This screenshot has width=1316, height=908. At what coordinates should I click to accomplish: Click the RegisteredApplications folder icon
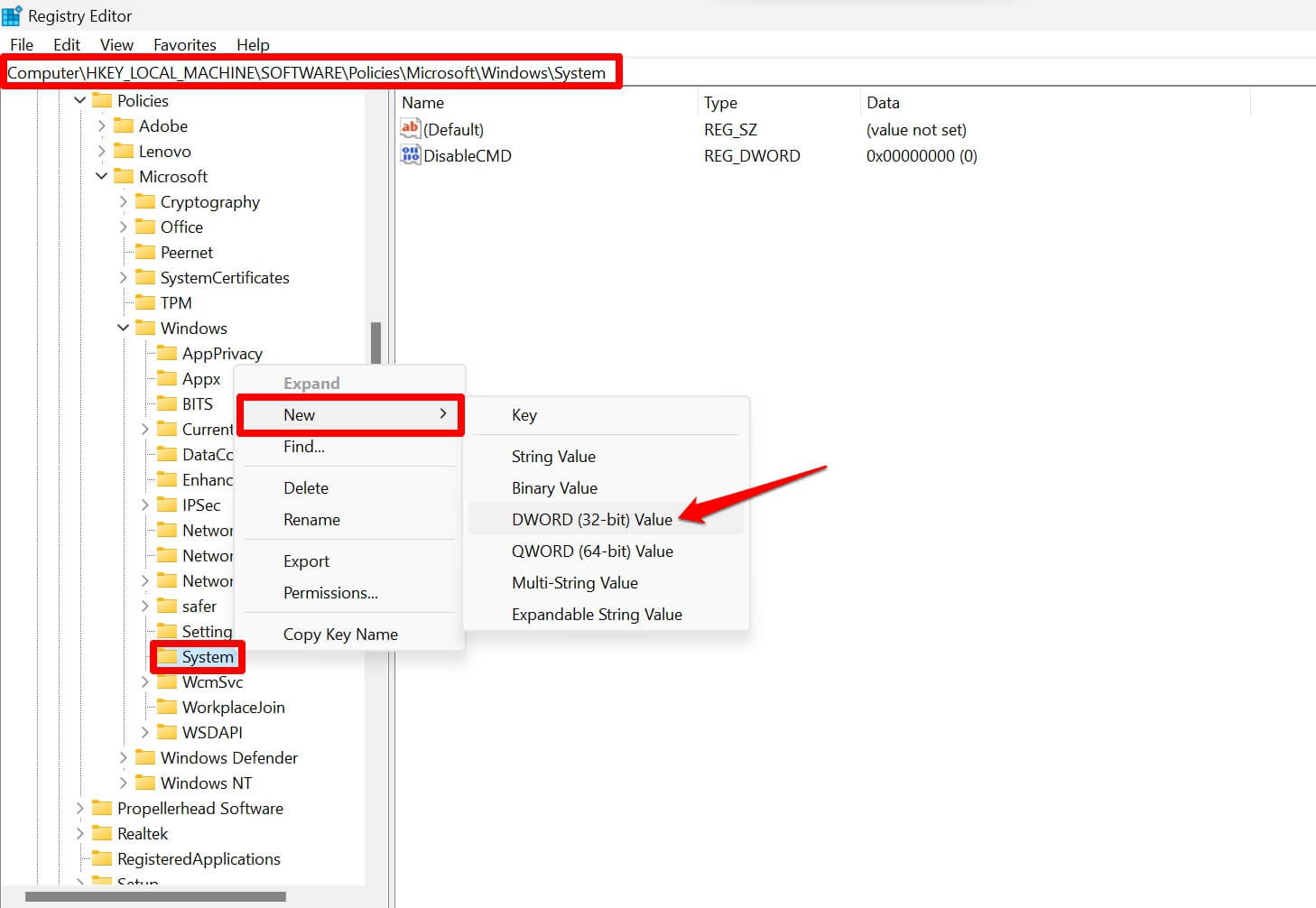[102, 858]
